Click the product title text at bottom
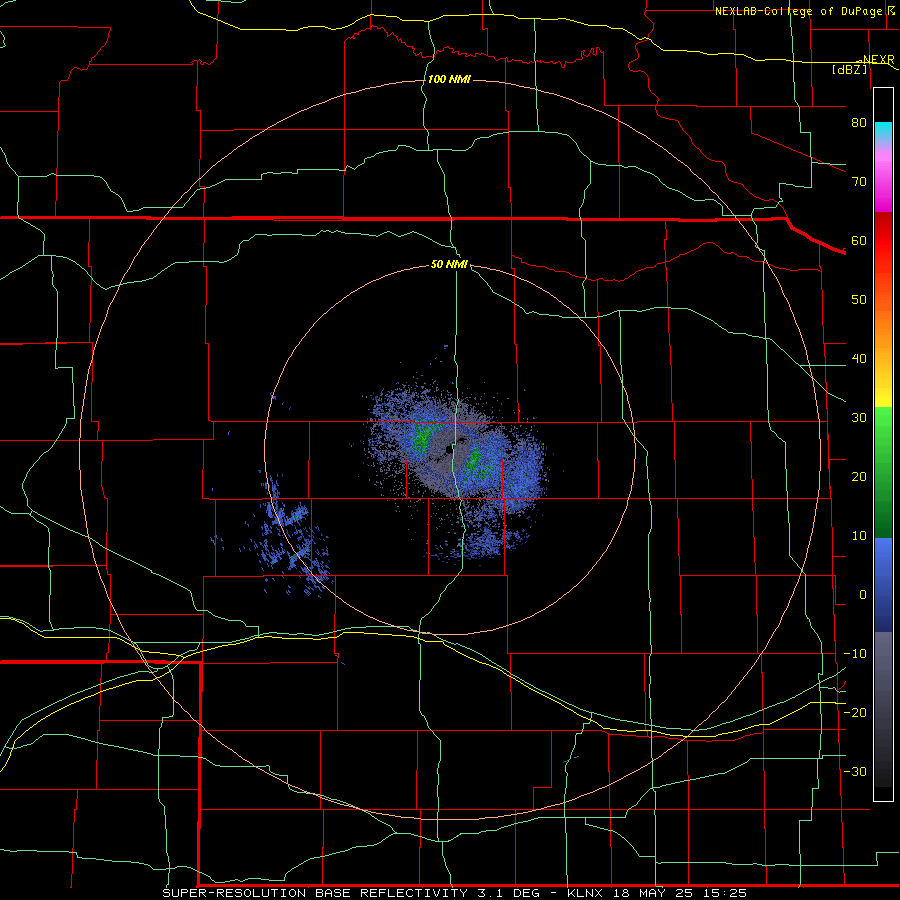The height and width of the screenshot is (900, 900). [455, 893]
